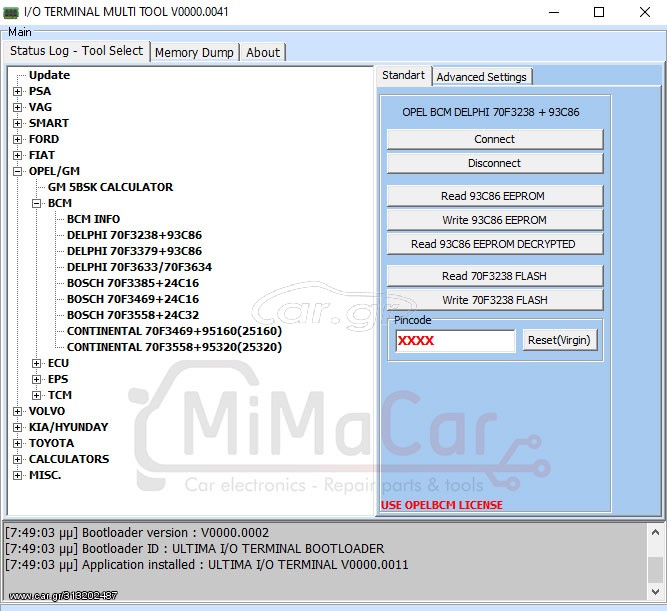
Task: Select CONTINENTAL 70F3558+95320(25320) item
Action: [174, 347]
